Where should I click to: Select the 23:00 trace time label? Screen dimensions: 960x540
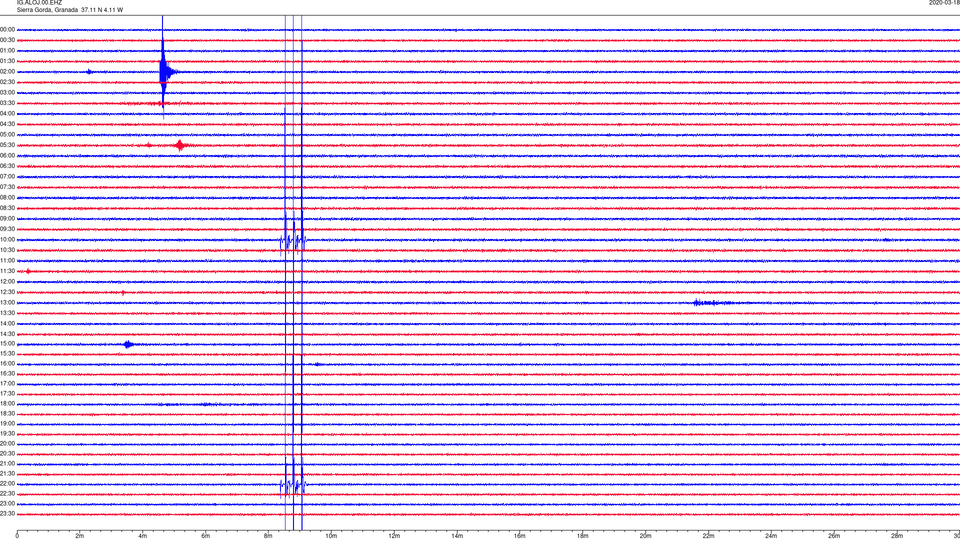[7, 504]
